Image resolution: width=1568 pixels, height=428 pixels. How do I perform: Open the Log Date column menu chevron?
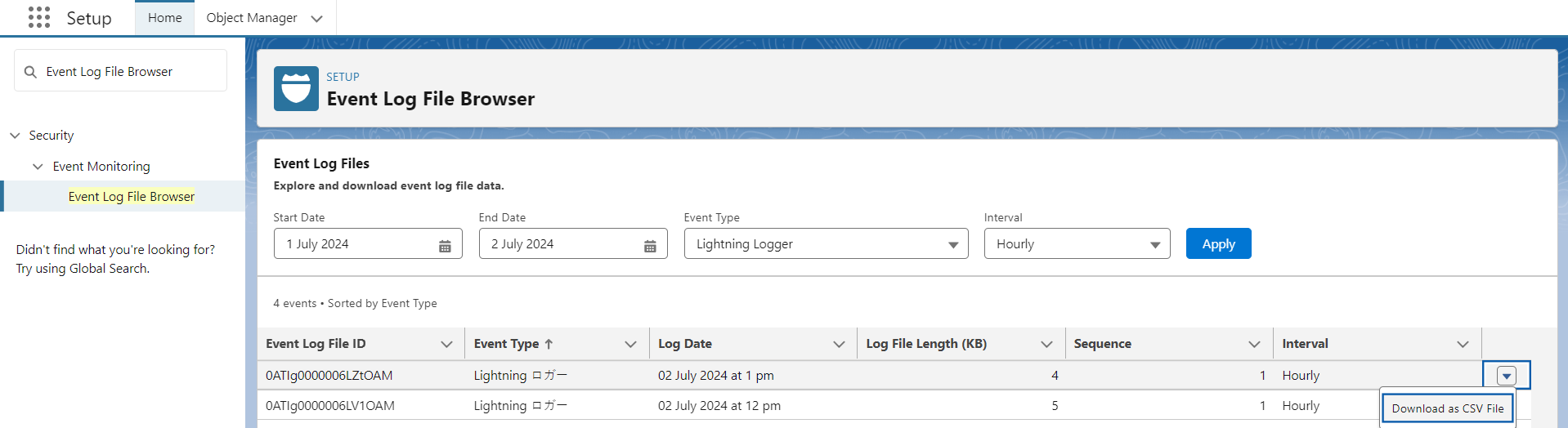click(x=839, y=344)
